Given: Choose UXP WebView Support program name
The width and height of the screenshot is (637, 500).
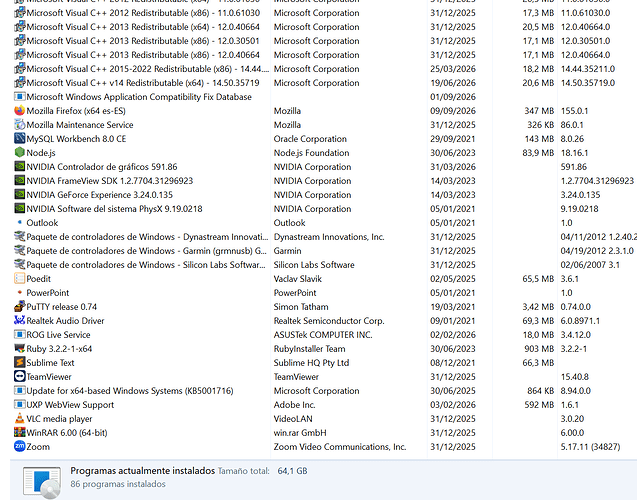Looking at the screenshot, I should (x=70, y=405).
